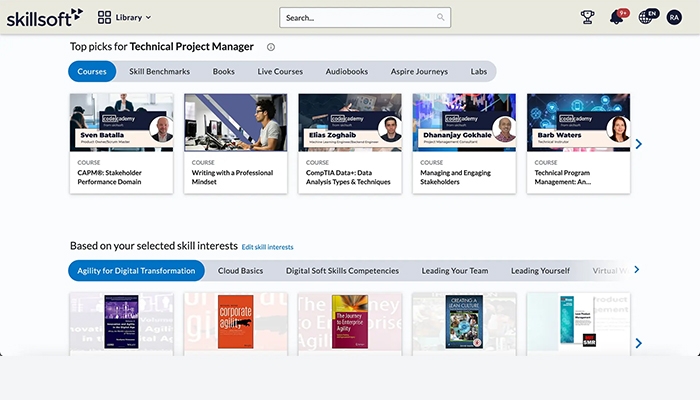Click the info icon beside Technical Project Manager
Image resolution: width=700 pixels, height=400 pixels.
click(x=271, y=47)
